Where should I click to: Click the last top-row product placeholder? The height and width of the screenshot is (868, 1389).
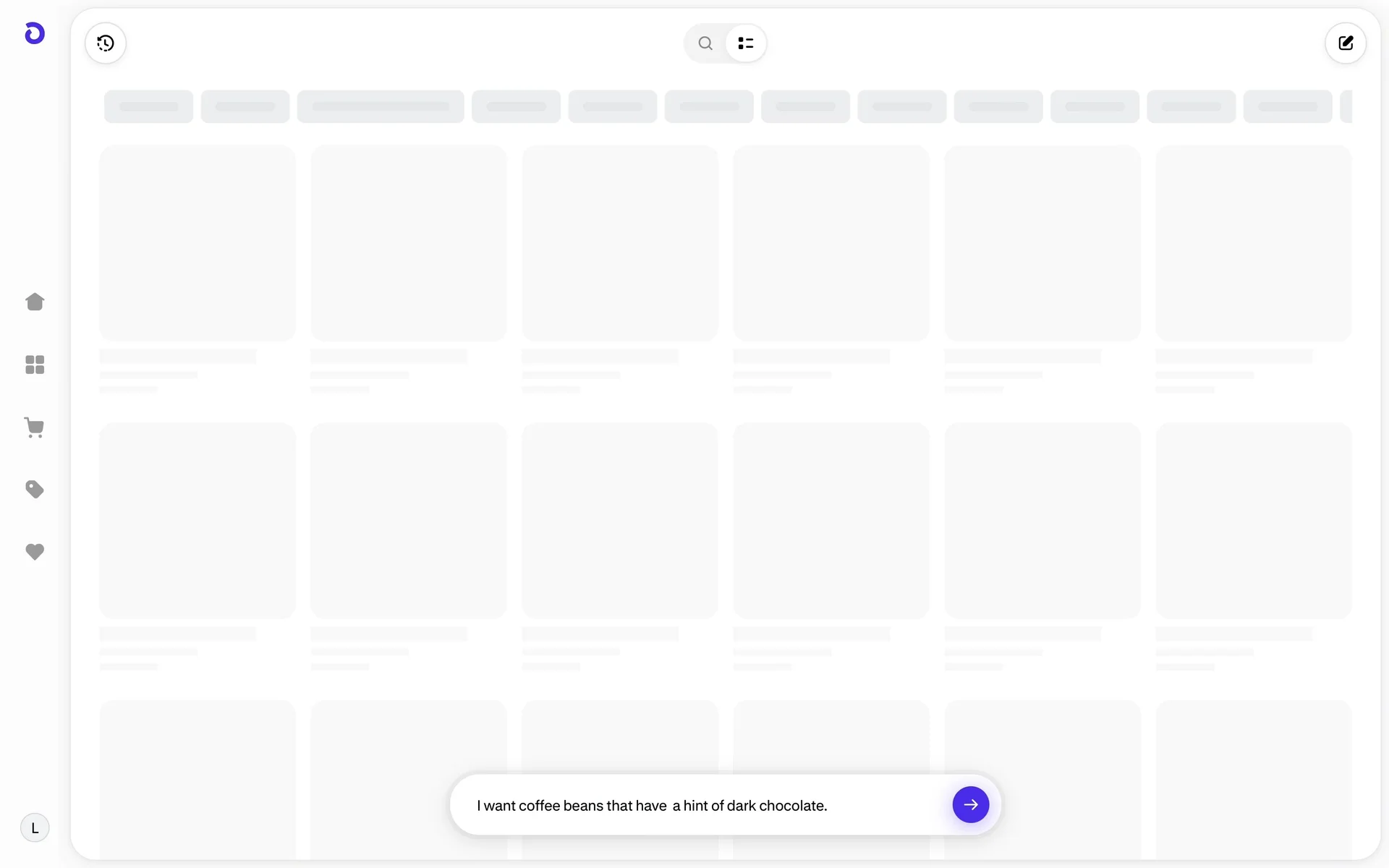pos(1253,243)
